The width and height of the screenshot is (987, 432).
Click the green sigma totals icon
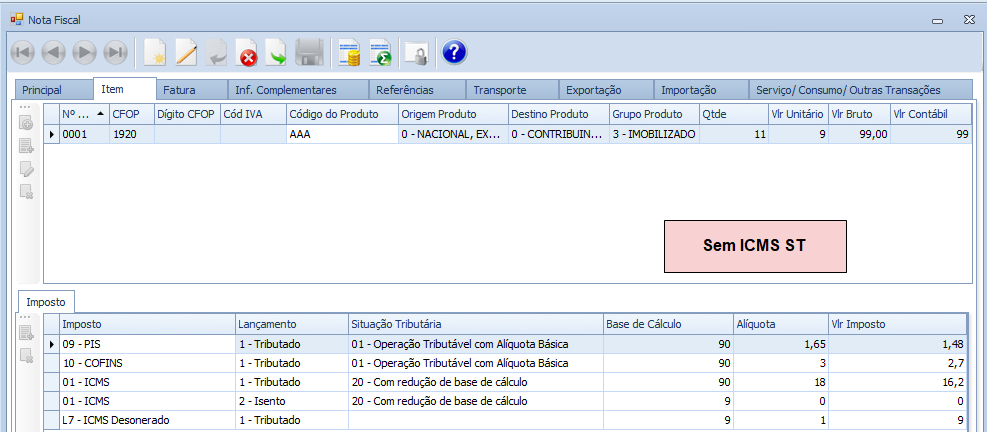(379, 52)
